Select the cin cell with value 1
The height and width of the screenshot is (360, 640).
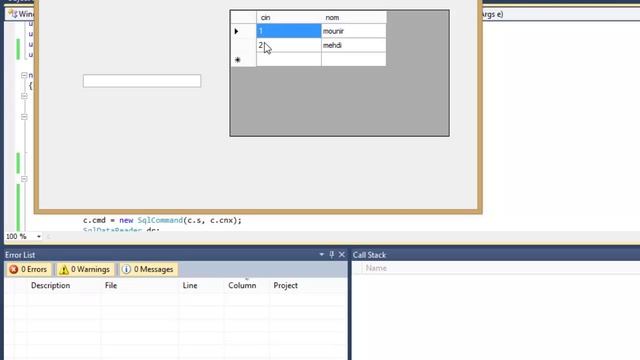289,31
